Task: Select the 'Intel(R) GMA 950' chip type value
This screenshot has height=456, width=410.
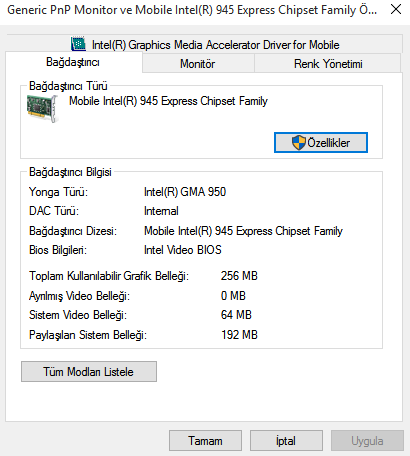Action: click(185, 192)
